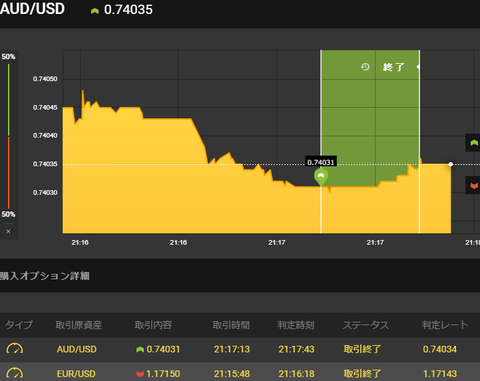The image size is (480, 381).
Task: Click the red down-arrow LOW button
Action: tap(473, 185)
